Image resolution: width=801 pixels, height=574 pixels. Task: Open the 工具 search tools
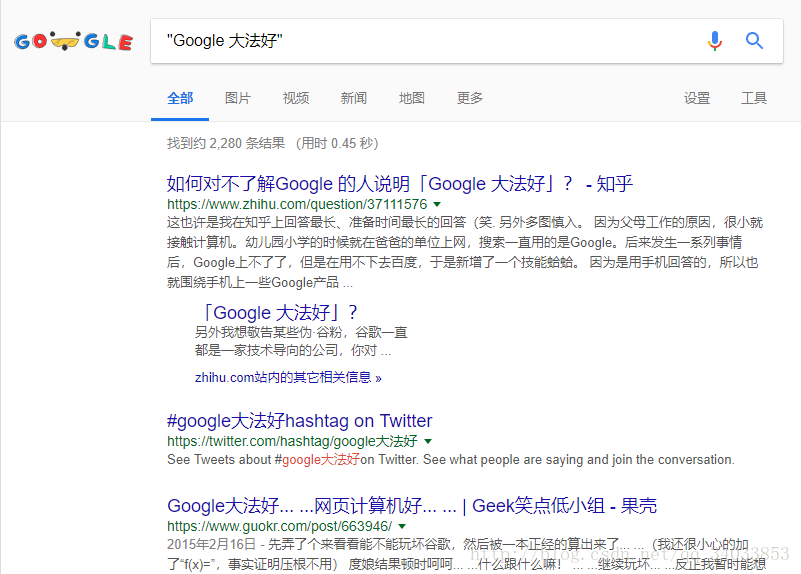pyautogui.click(x=754, y=98)
